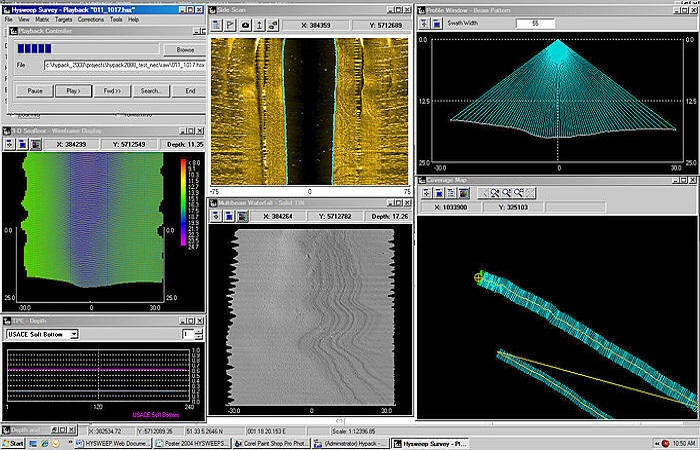Switch to Roster 2004 HYSWEEPS taskbar item
The image size is (700, 450).
coord(192,444)
